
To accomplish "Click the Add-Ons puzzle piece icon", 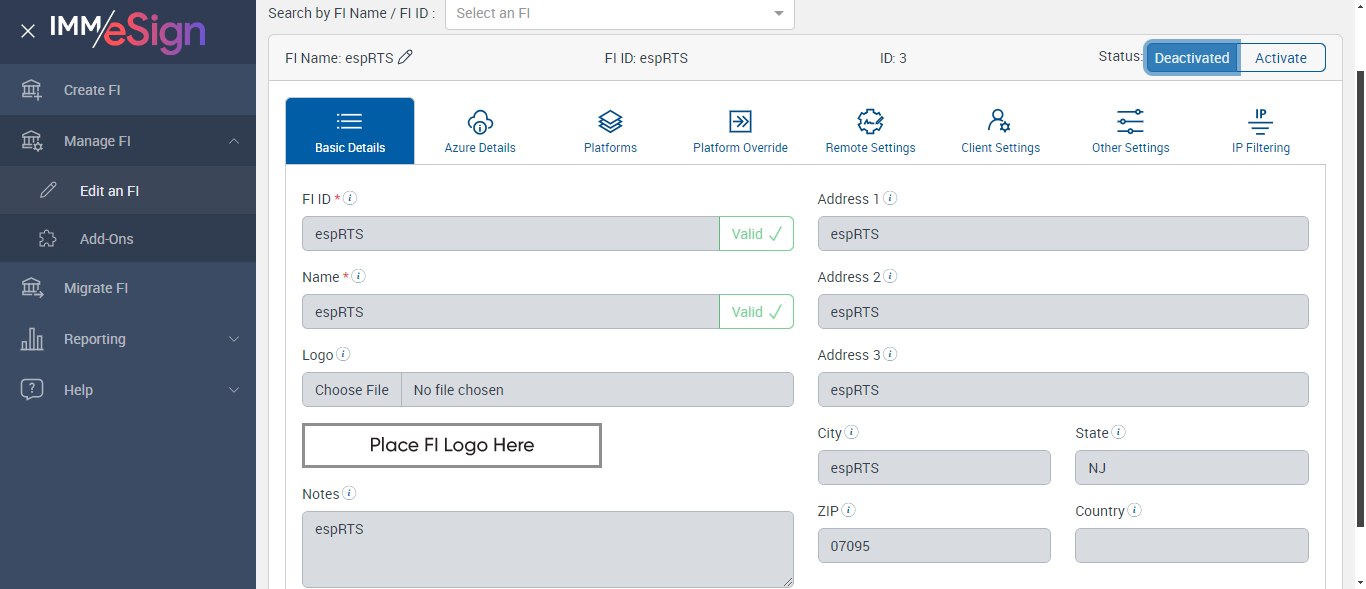I will [47, 239].
